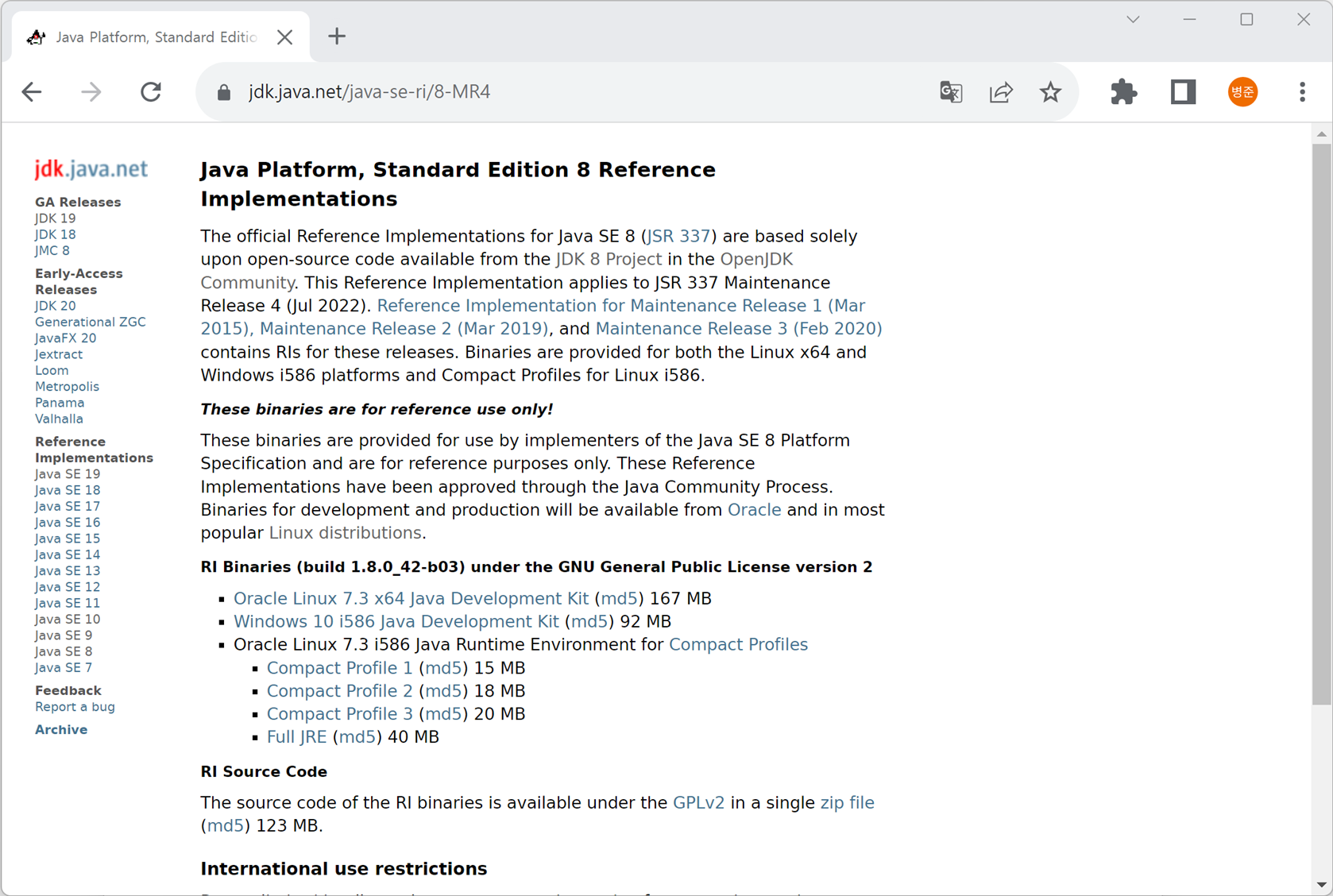
Task: Open JDK 19 under GA Releases
Action: click(56, 218)
